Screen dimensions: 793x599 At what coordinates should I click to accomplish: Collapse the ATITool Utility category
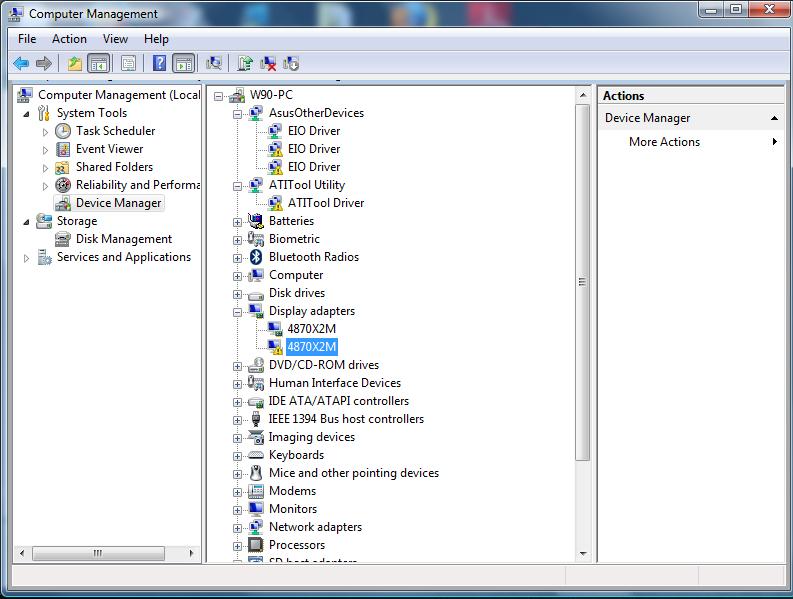click(237, 186)
